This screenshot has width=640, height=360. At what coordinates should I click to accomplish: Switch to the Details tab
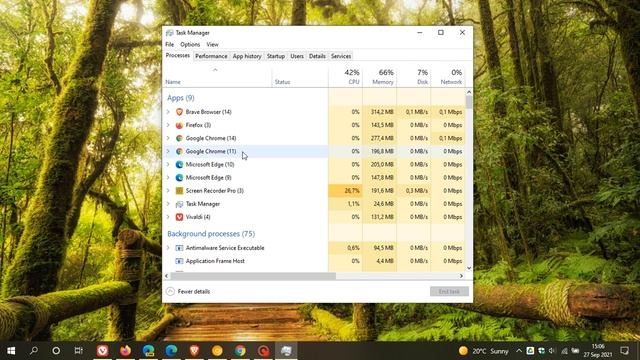point(317,56)
